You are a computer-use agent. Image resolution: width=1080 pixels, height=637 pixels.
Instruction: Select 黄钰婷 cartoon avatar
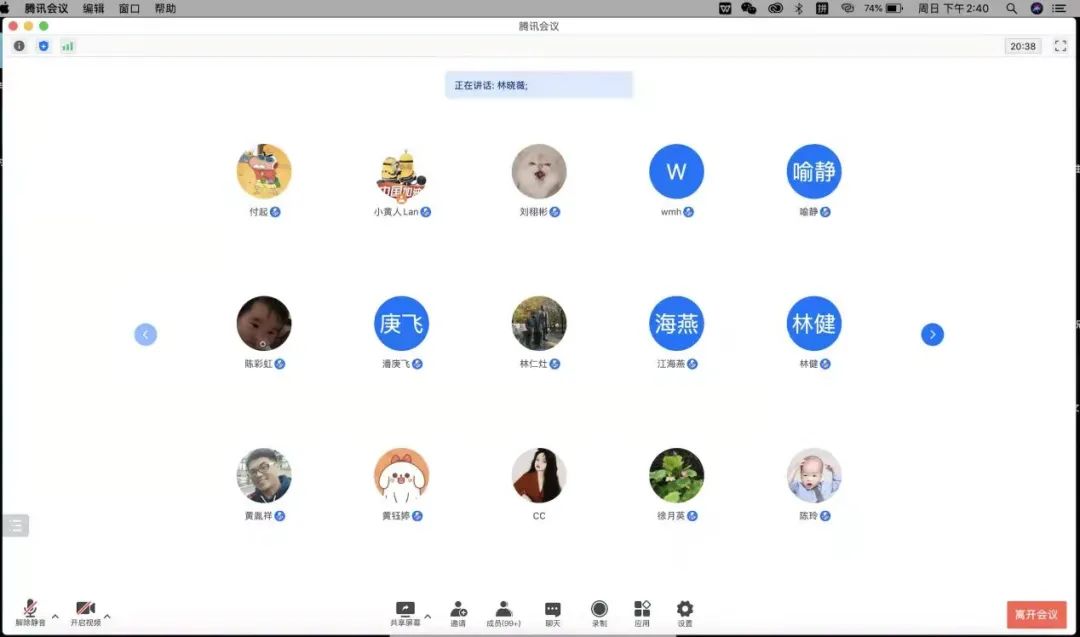[402, 476]
